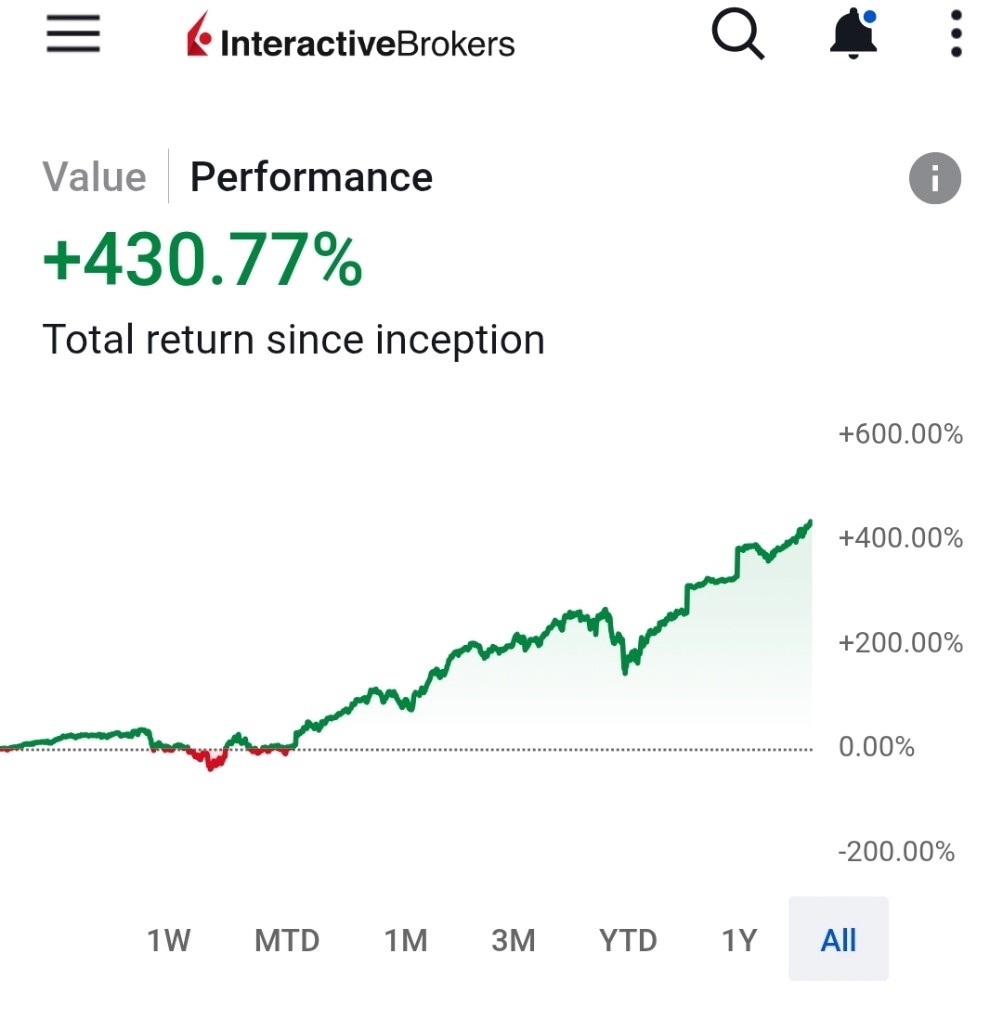Switch to the Value tab
Image resolution: width=1003 pixels, height=1018 pixels.
click(95, 177)
